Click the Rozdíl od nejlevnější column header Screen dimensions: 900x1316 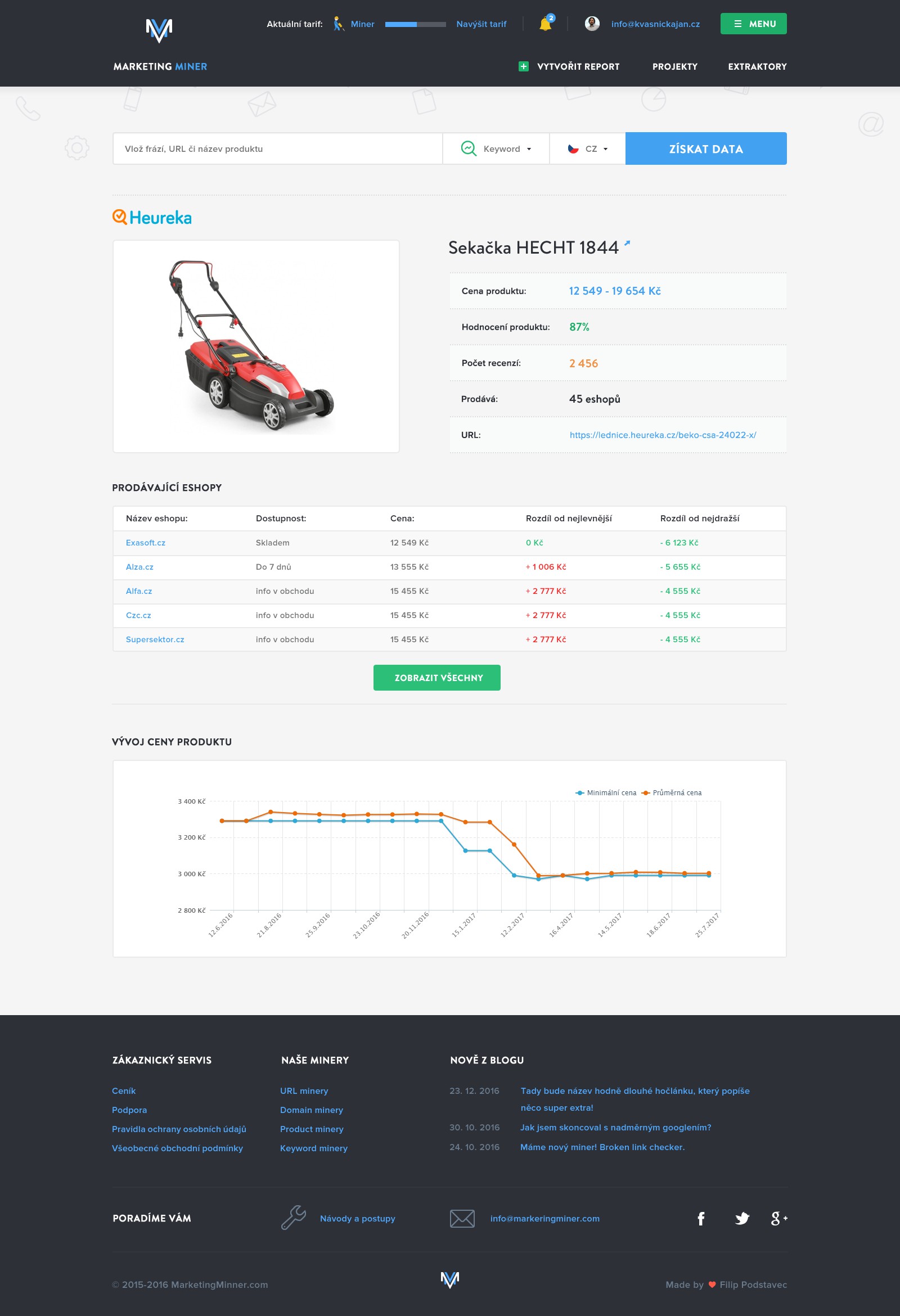pos(569,518)
